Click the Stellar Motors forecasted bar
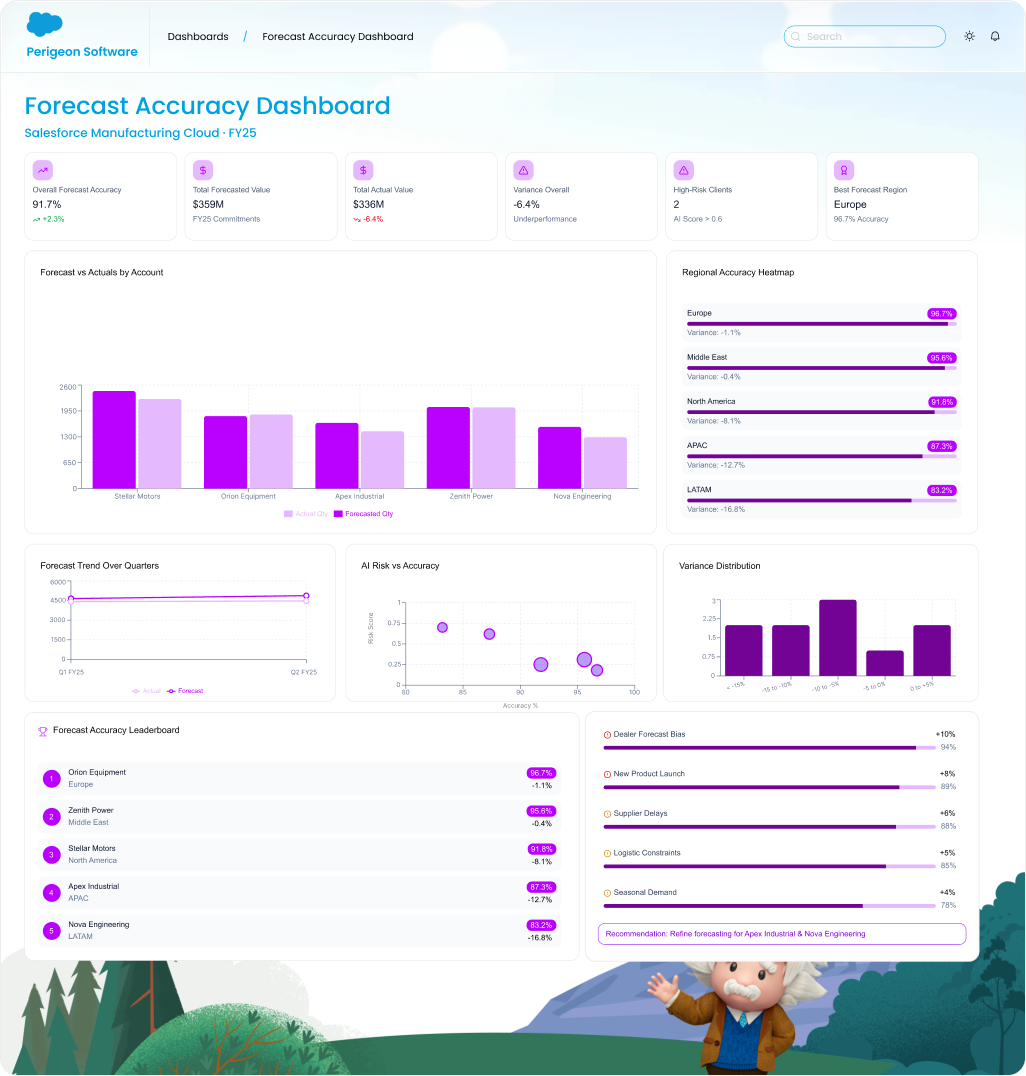 click(x=114, y=439)
